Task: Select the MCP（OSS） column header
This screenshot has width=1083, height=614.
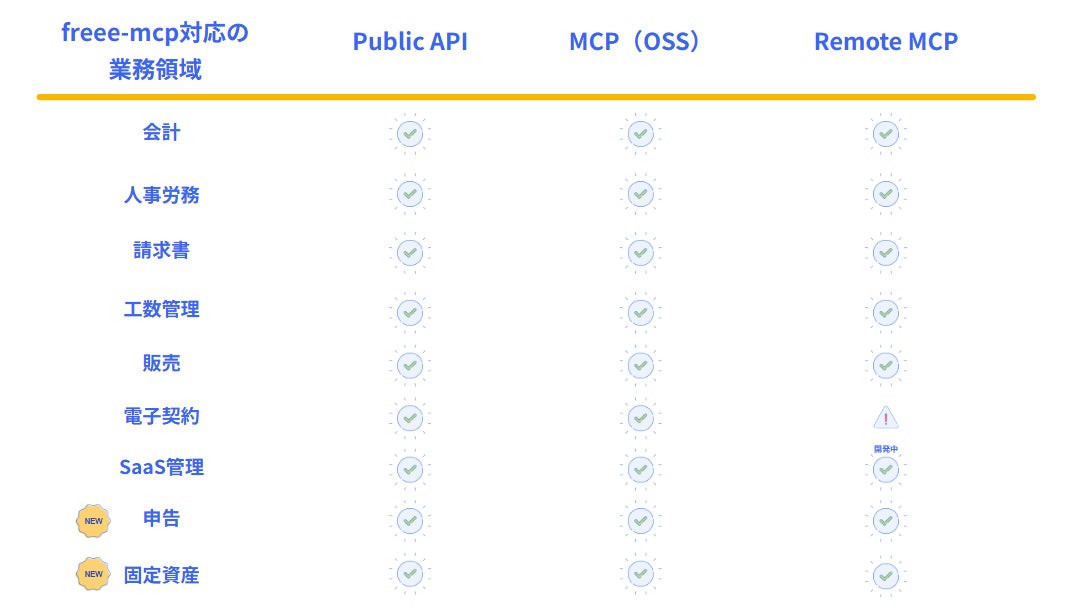Action: click(634, 41)
